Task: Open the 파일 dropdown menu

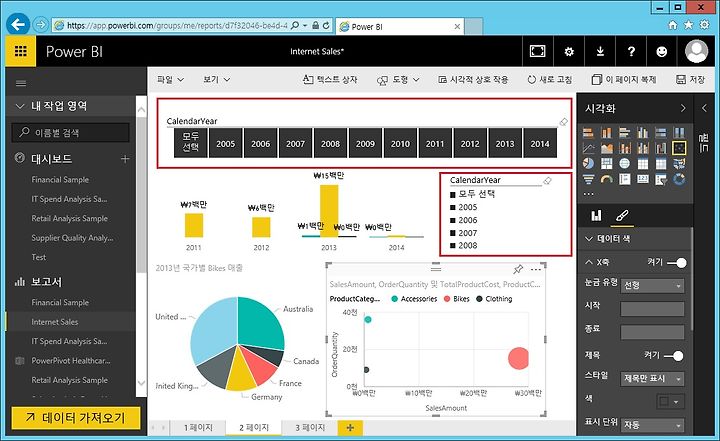Action: coord(170,79)
